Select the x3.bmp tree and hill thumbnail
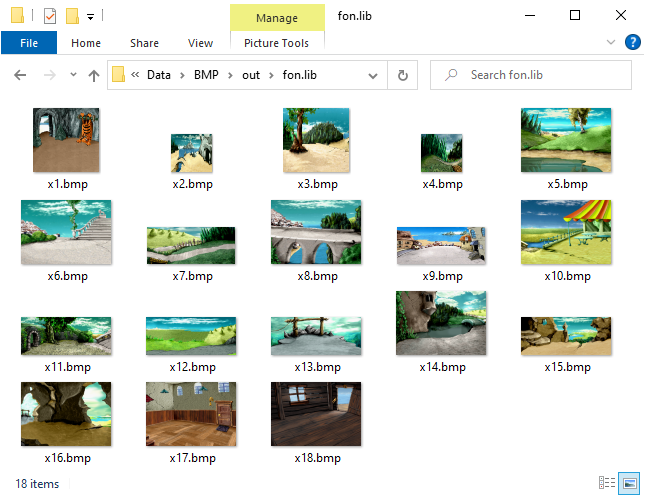The image size is (645, 496). pyautogui.click(x=316, y=140)
